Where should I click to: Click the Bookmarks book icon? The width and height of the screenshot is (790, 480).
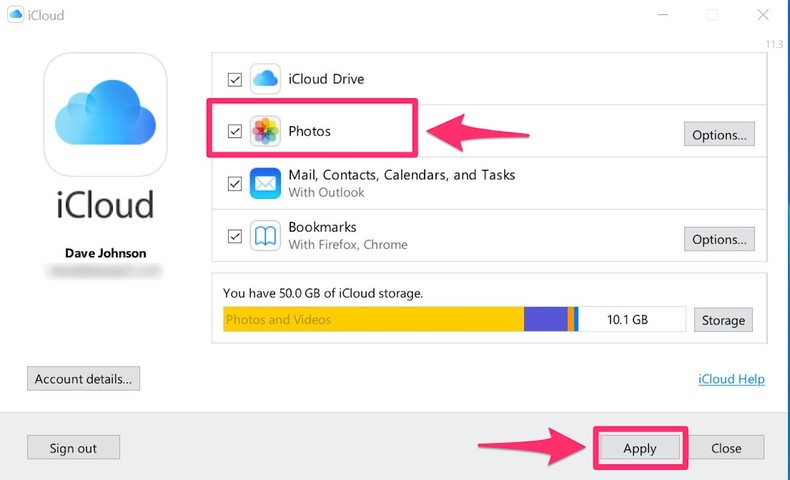pyautogui.click(x=265, y=237)
